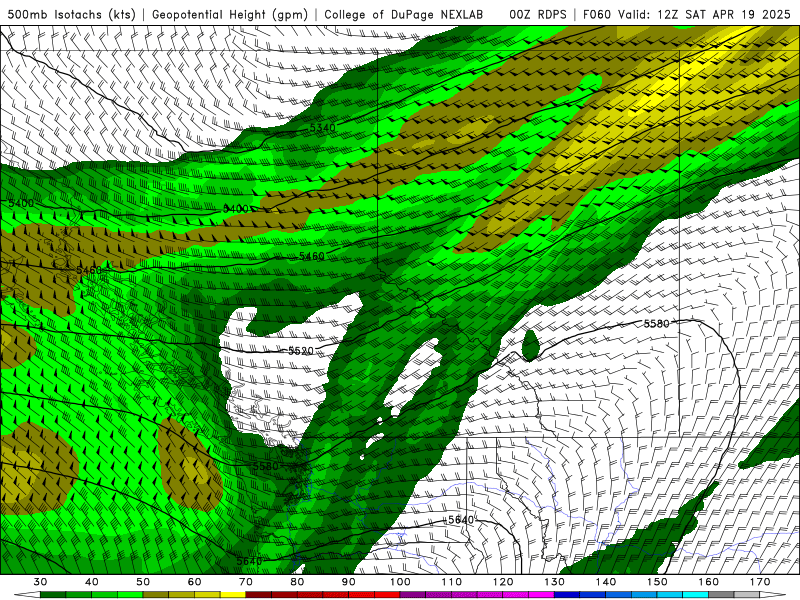Click the legend value 110

tap(452, 582)
